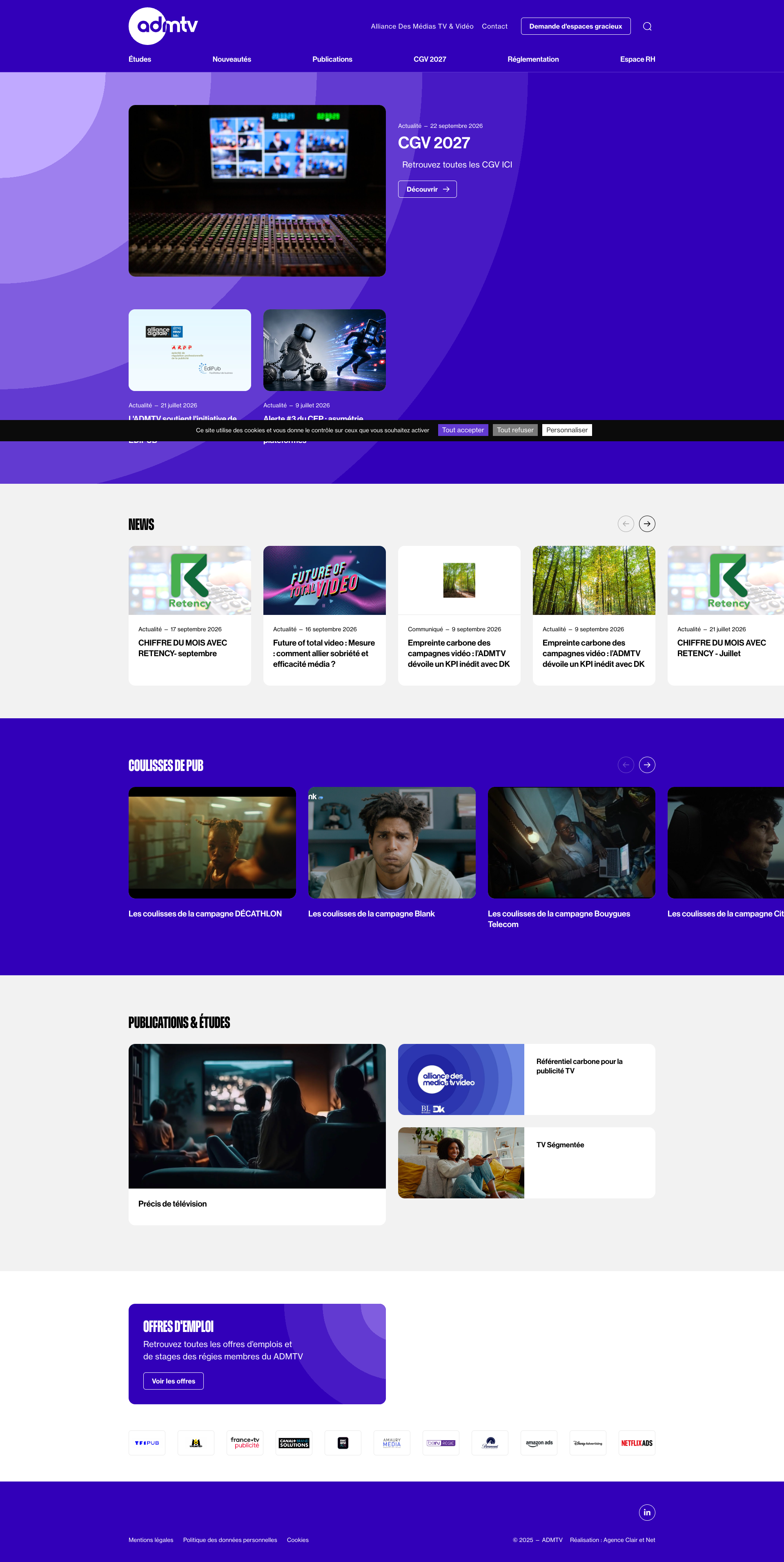Viewport: 784px width, 1562px height.
Task: Open the Bouygues Telecom campaign thumbnail
Action: 571,842
